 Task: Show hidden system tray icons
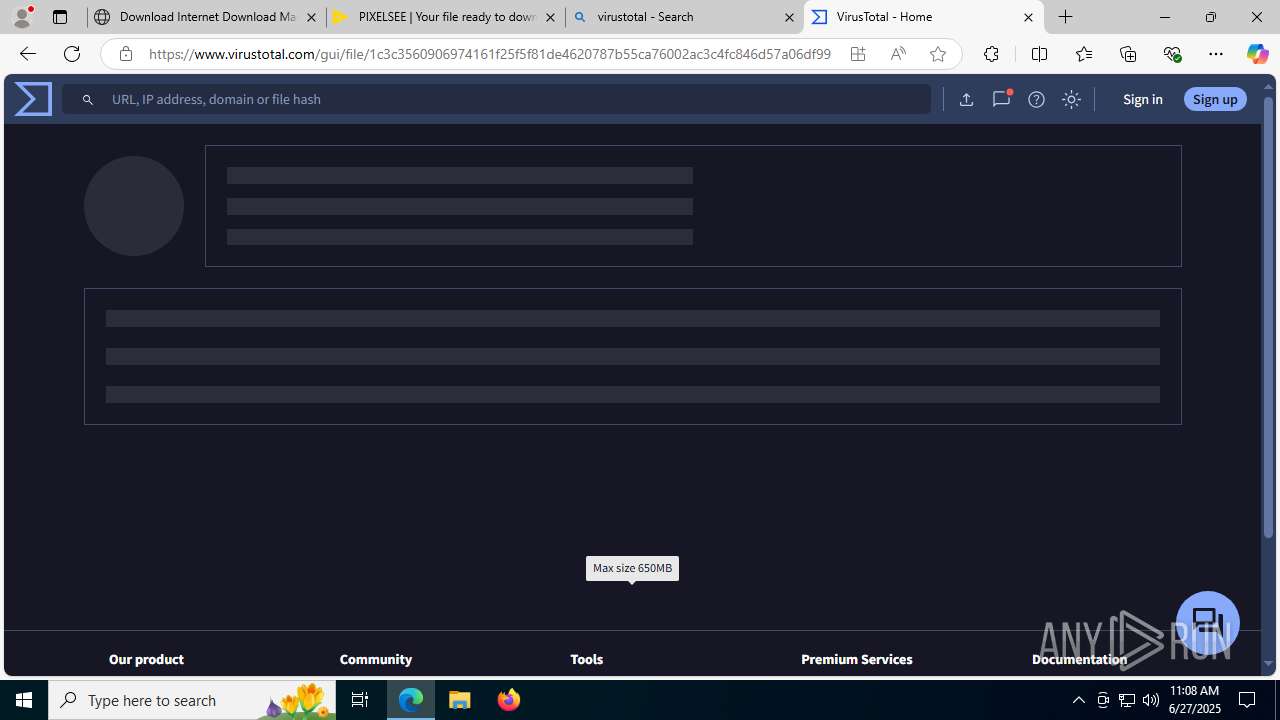coord(1078,700)
